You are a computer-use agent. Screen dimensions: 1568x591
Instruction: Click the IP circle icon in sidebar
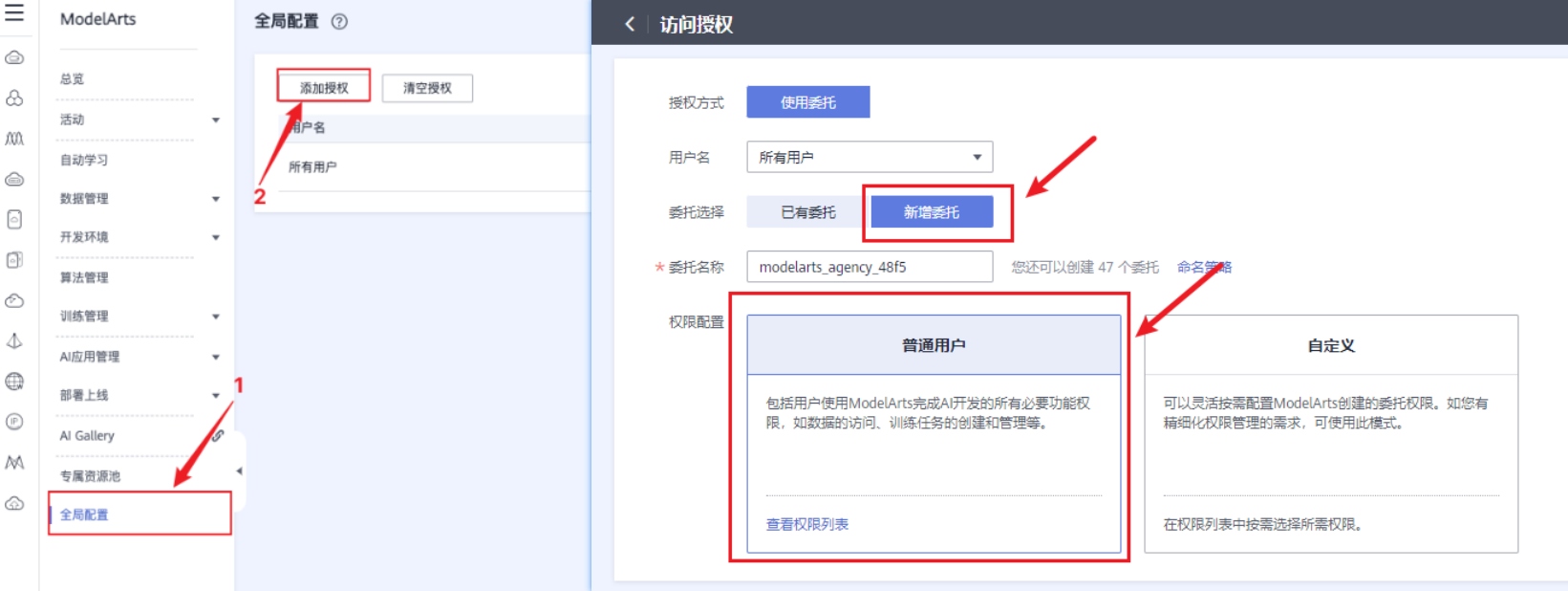pos(14,422)
